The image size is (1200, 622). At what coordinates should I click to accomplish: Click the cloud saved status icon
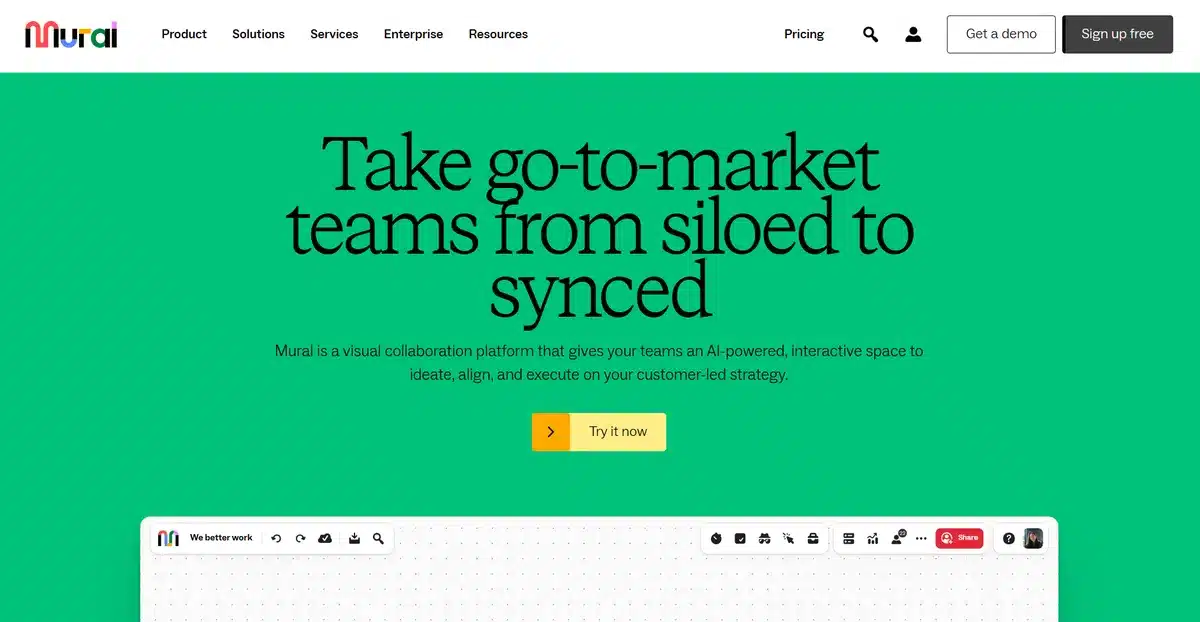click(325, 538)
